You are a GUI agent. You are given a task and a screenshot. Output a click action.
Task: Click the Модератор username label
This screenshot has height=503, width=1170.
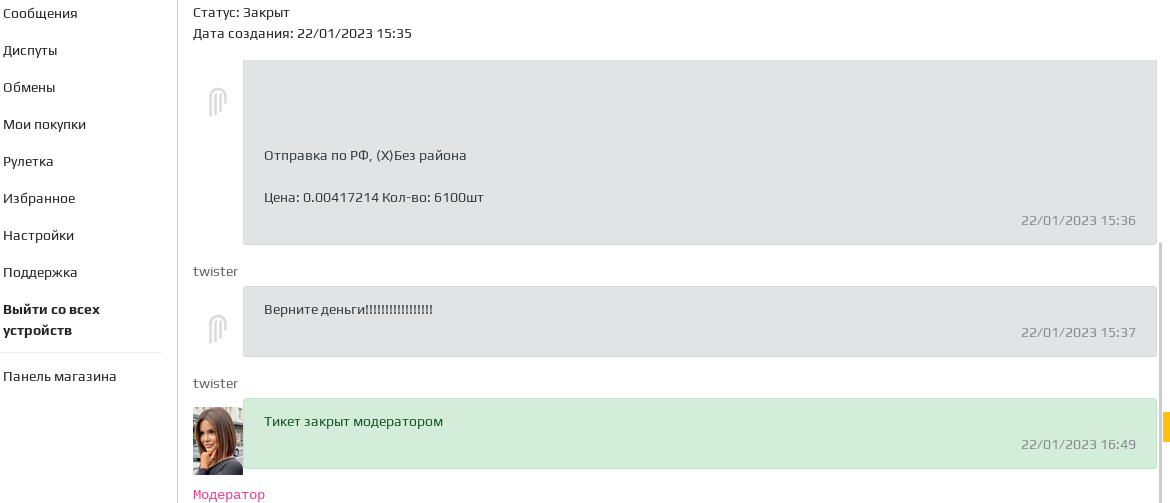229,495
